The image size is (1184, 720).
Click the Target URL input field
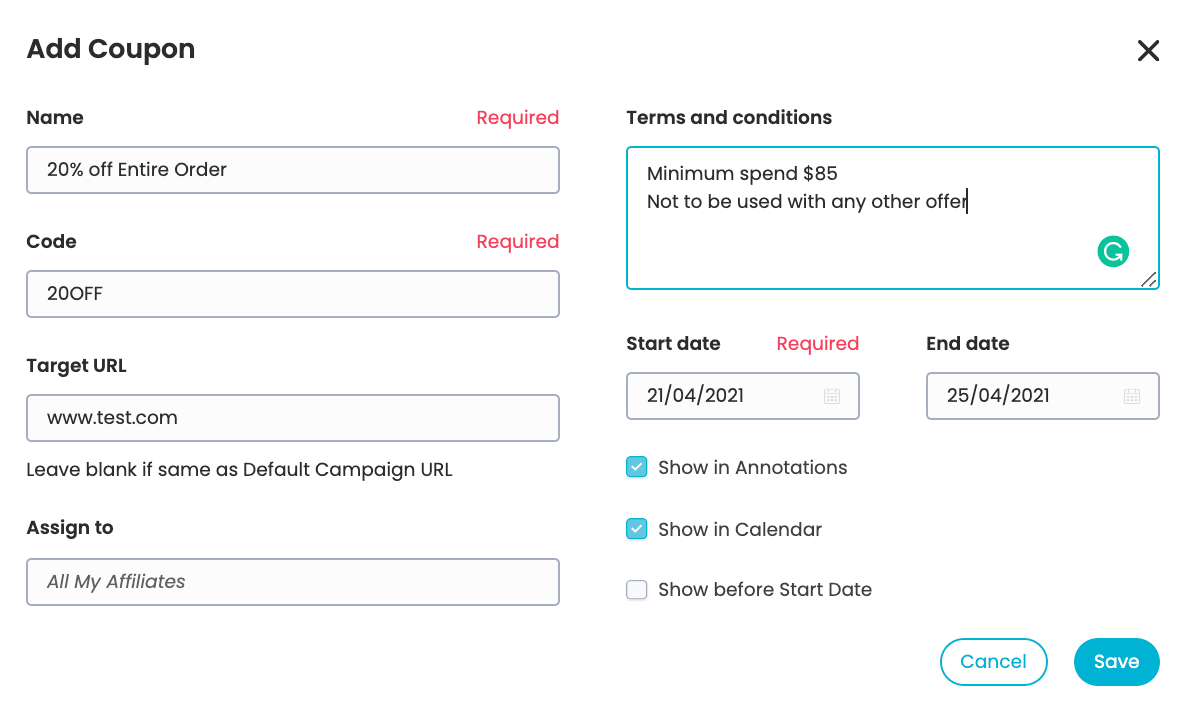click(293, 417)
